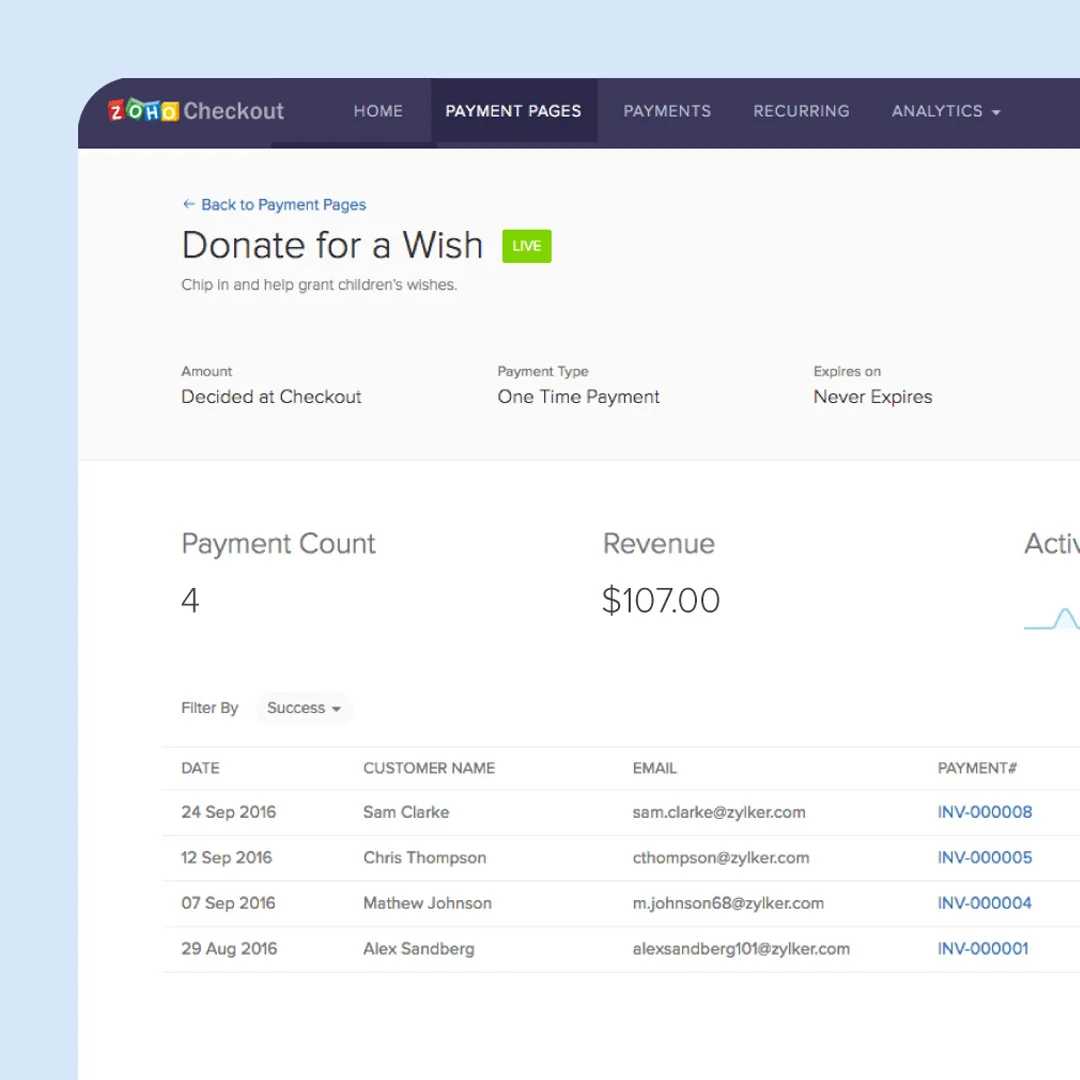Screen dimensions: 1080x1080
Task: Click the Zoho Checkout logo
Action: coord(194,111)
